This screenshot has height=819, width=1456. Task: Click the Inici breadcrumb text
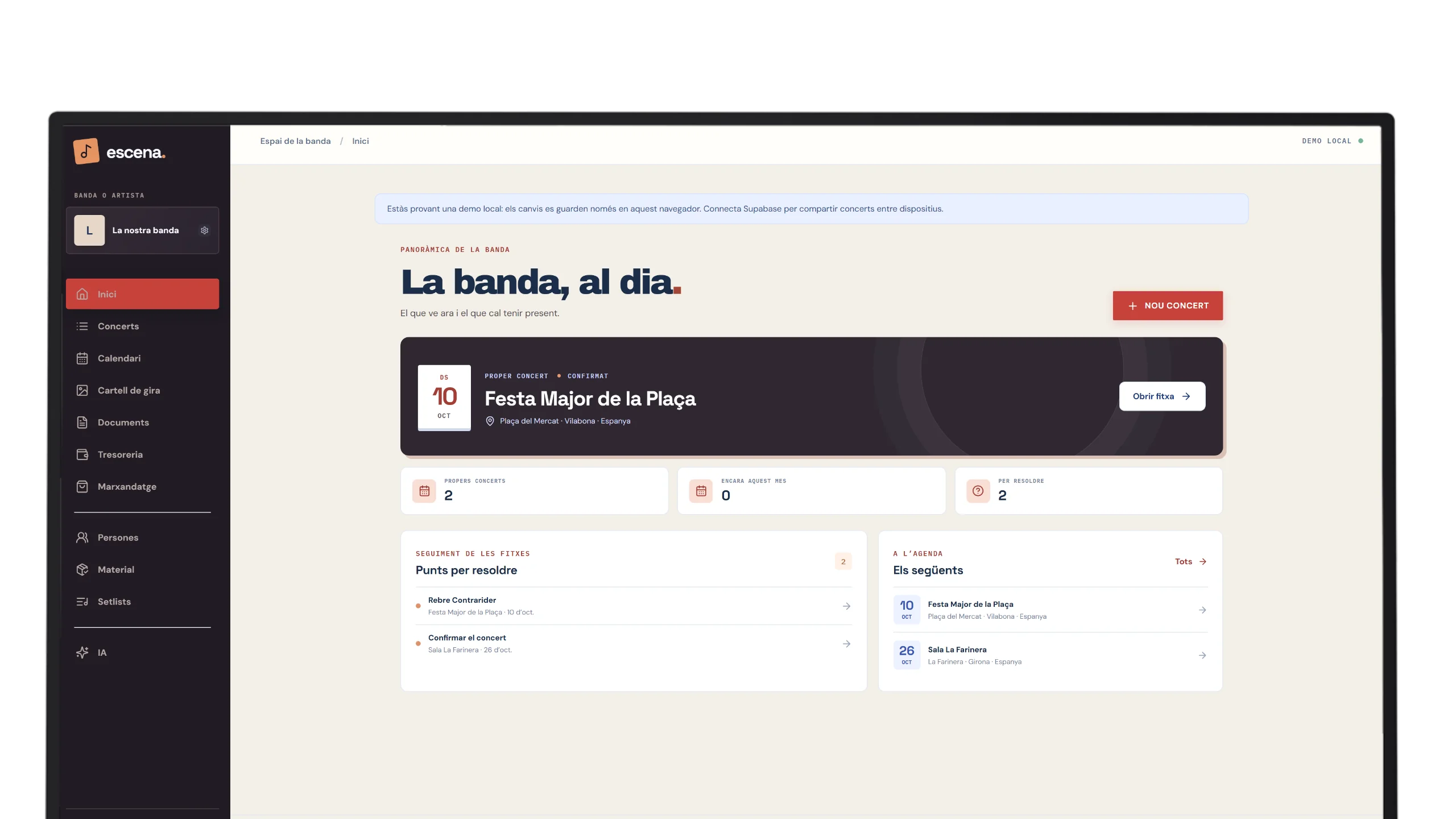pyautogui.click(x=361, y=141)
